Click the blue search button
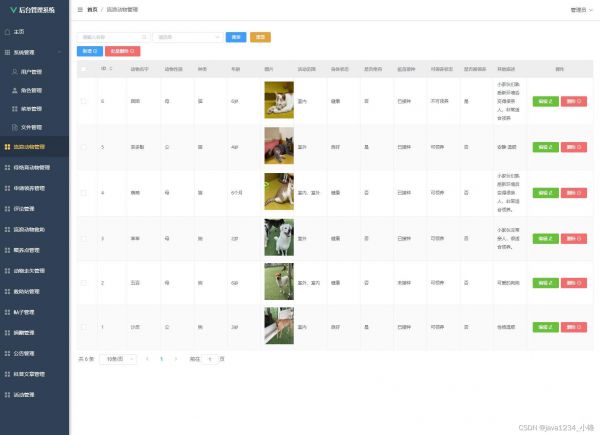600x435 pixels. click(x=236, y=37)
